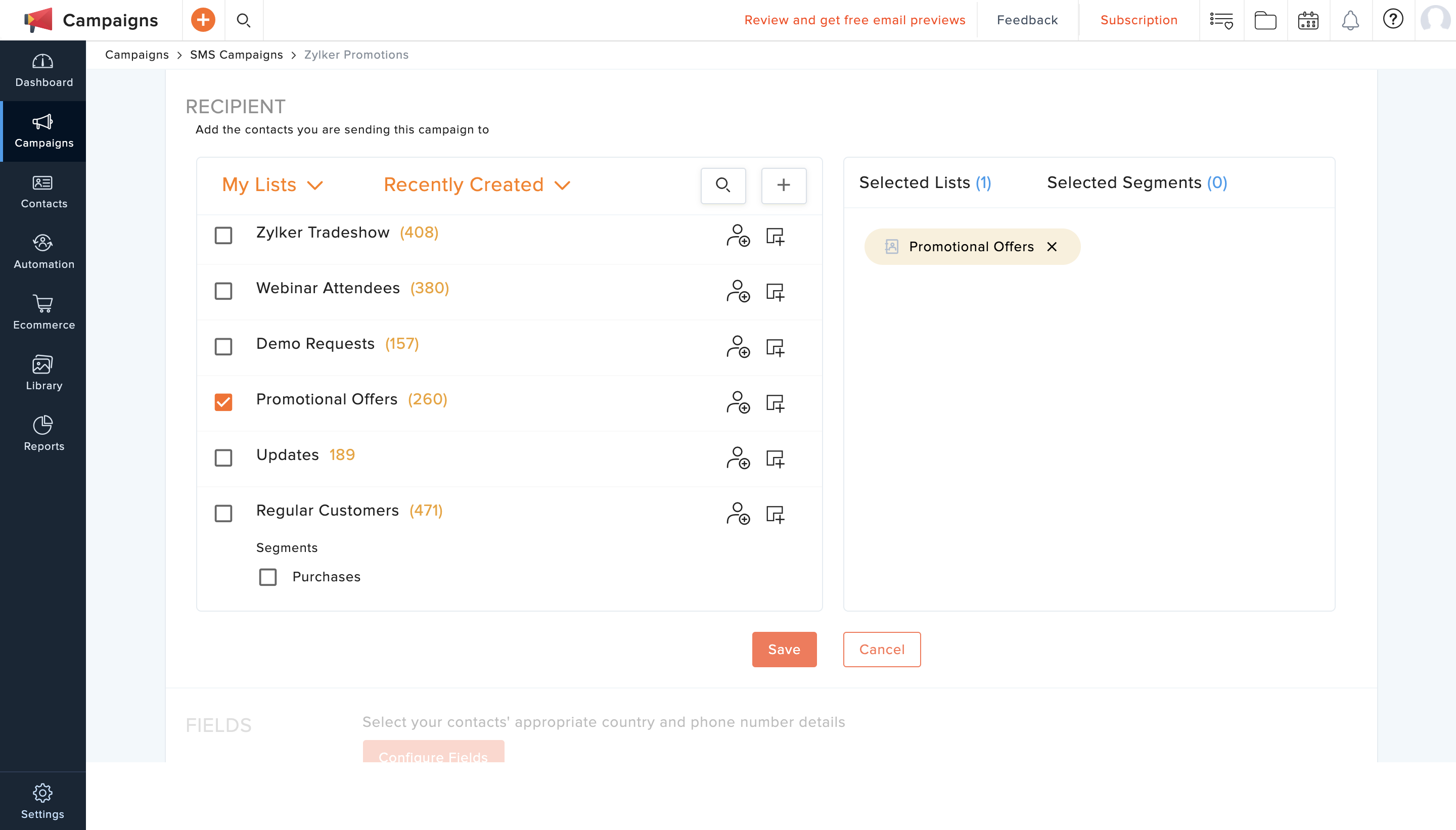Click Campaigns breadcrumb link
Screen dimensions: 1456x830
[137, 55]
